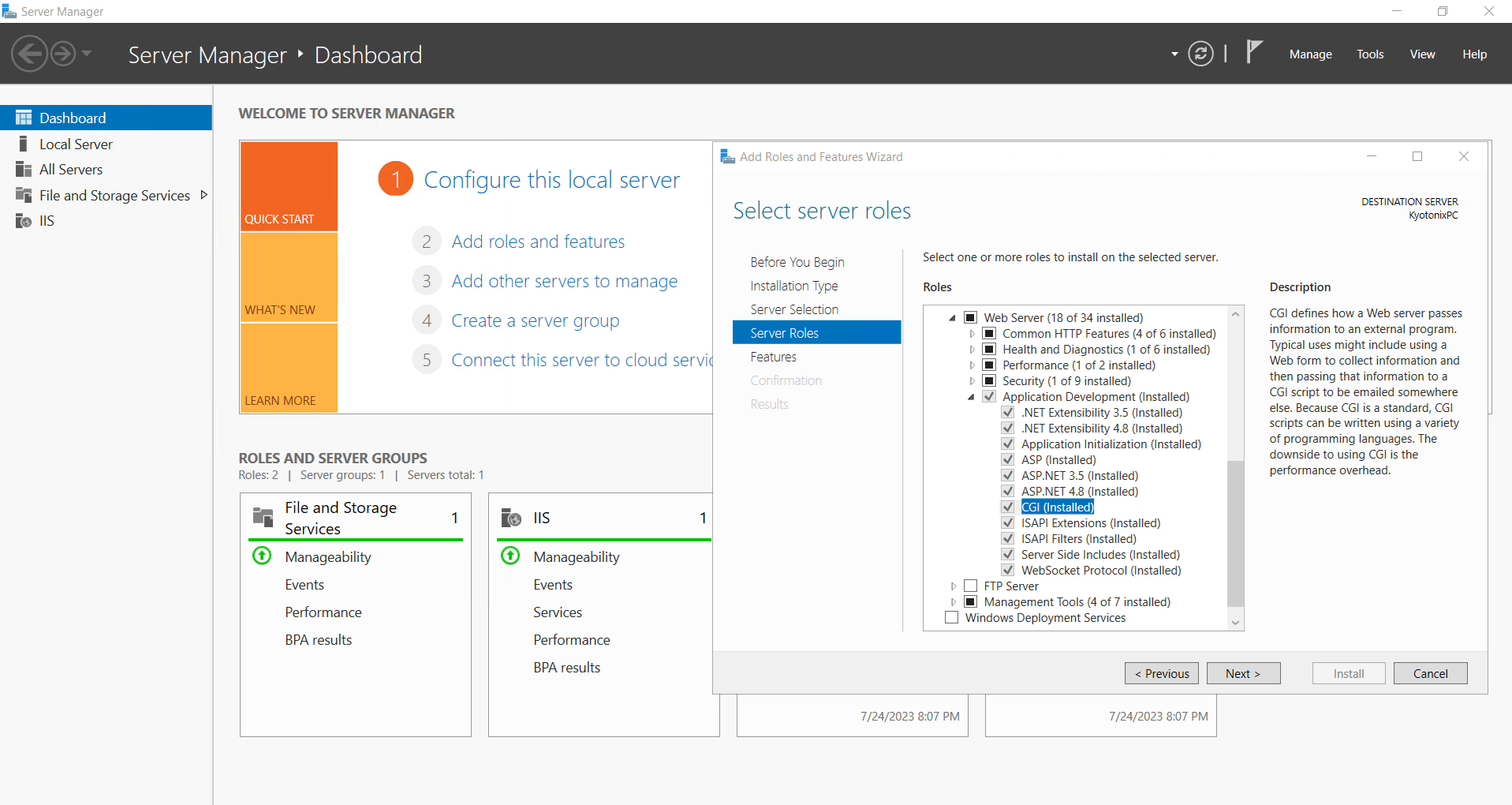This screenshot has width=1512, height=805.
Task: Click the File and Storage Services sidebar icon
Action: tap(24, 195)
